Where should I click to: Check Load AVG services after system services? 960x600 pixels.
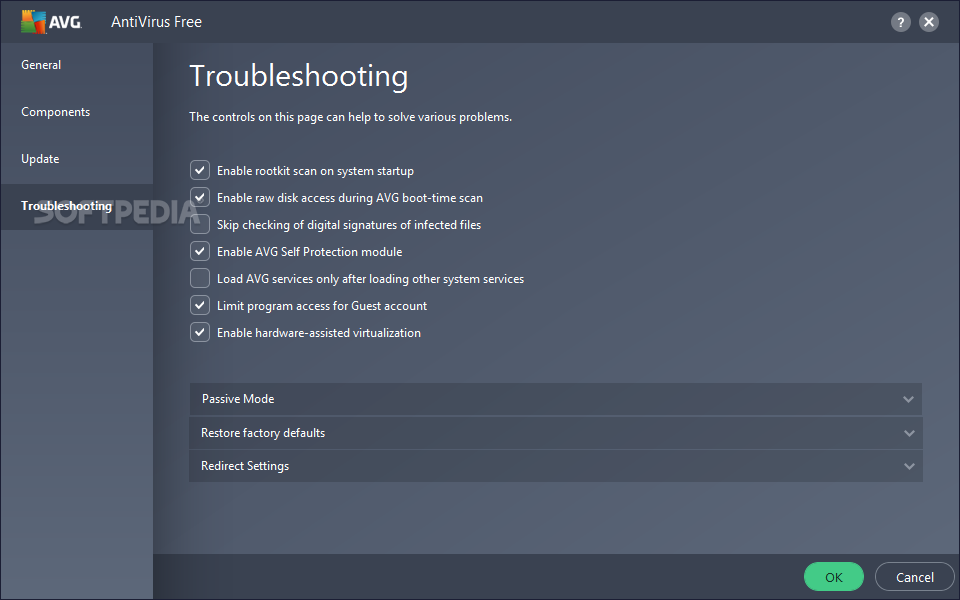point(200,279)
